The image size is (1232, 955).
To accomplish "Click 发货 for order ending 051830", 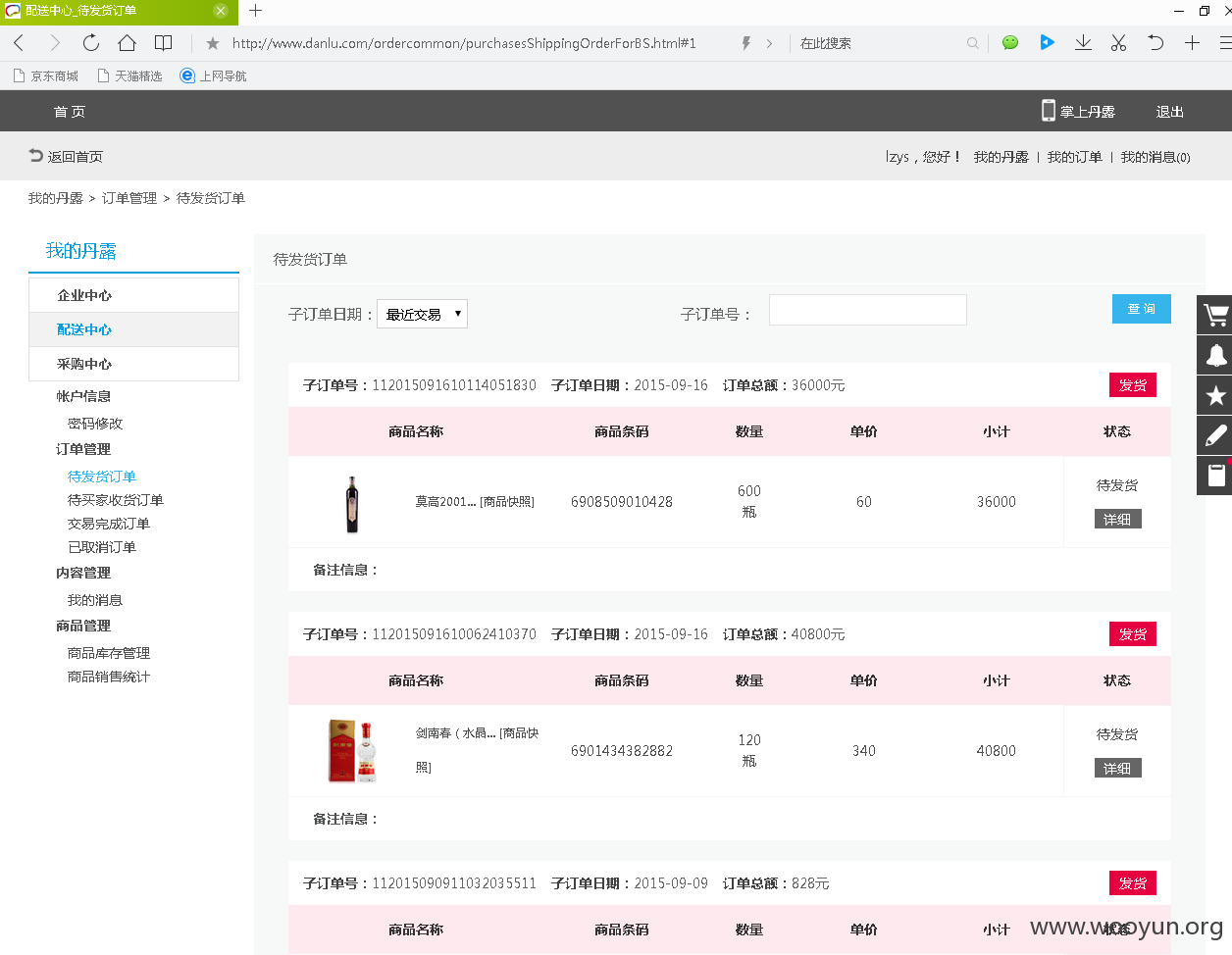I will [x=1133, y=385].
